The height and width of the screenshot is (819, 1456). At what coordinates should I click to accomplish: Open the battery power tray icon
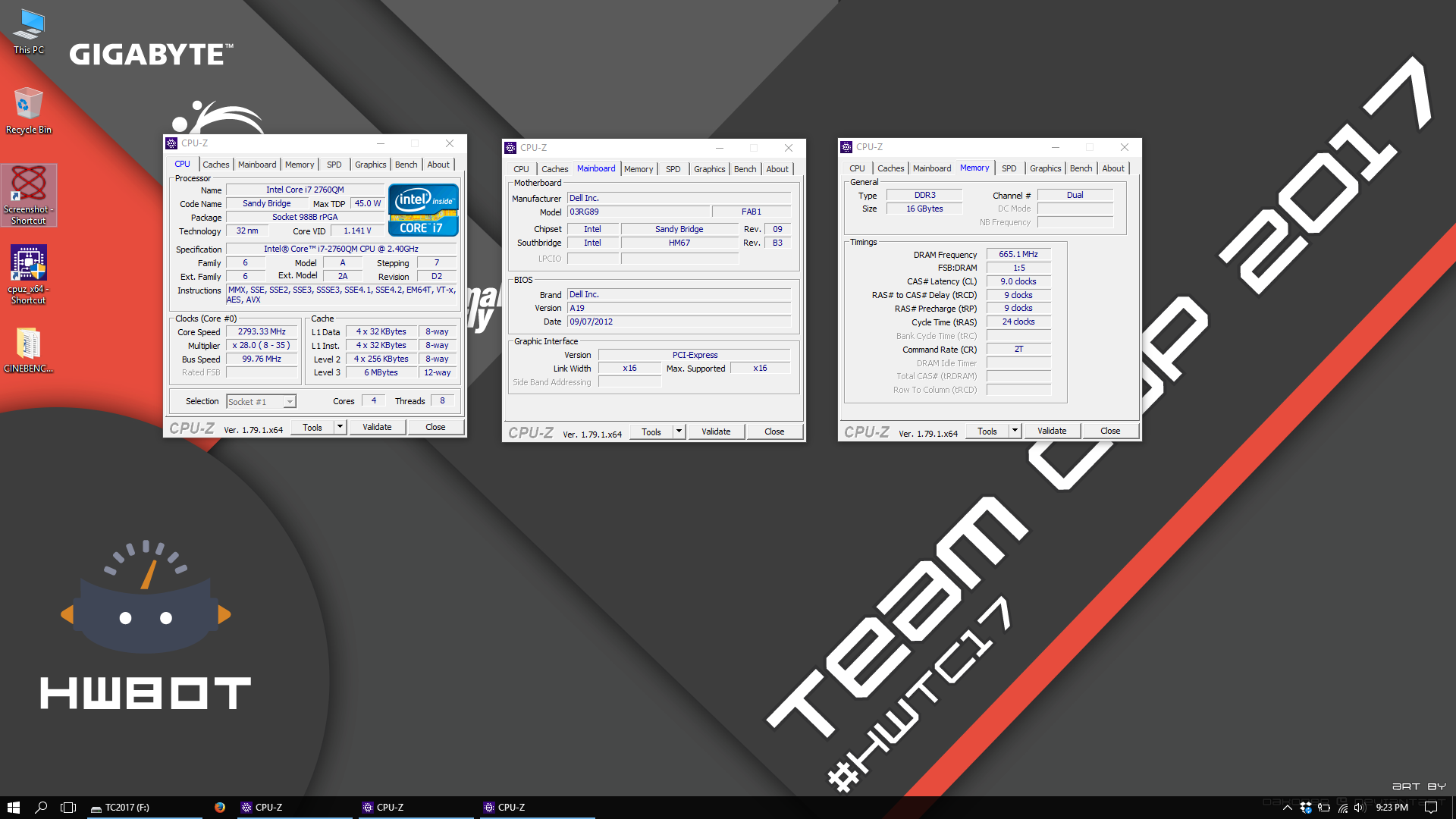[x=1324, y=808]
